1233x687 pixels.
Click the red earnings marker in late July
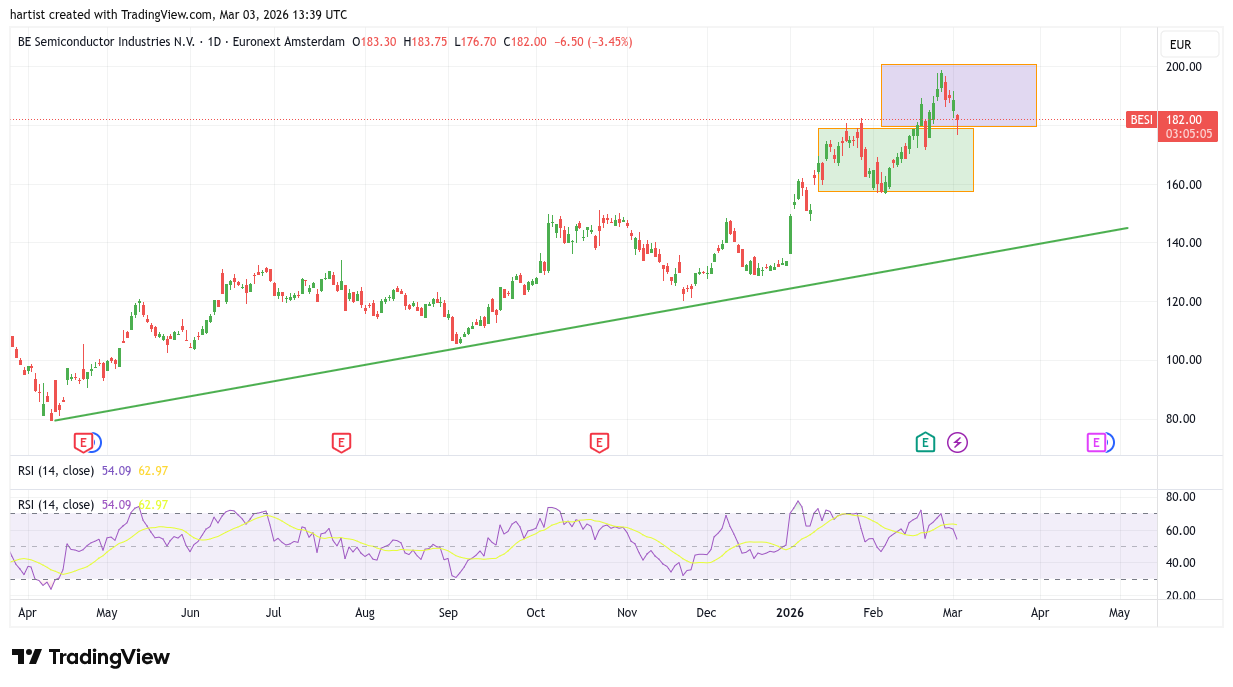pyautogui.click(x=341, y=442)
